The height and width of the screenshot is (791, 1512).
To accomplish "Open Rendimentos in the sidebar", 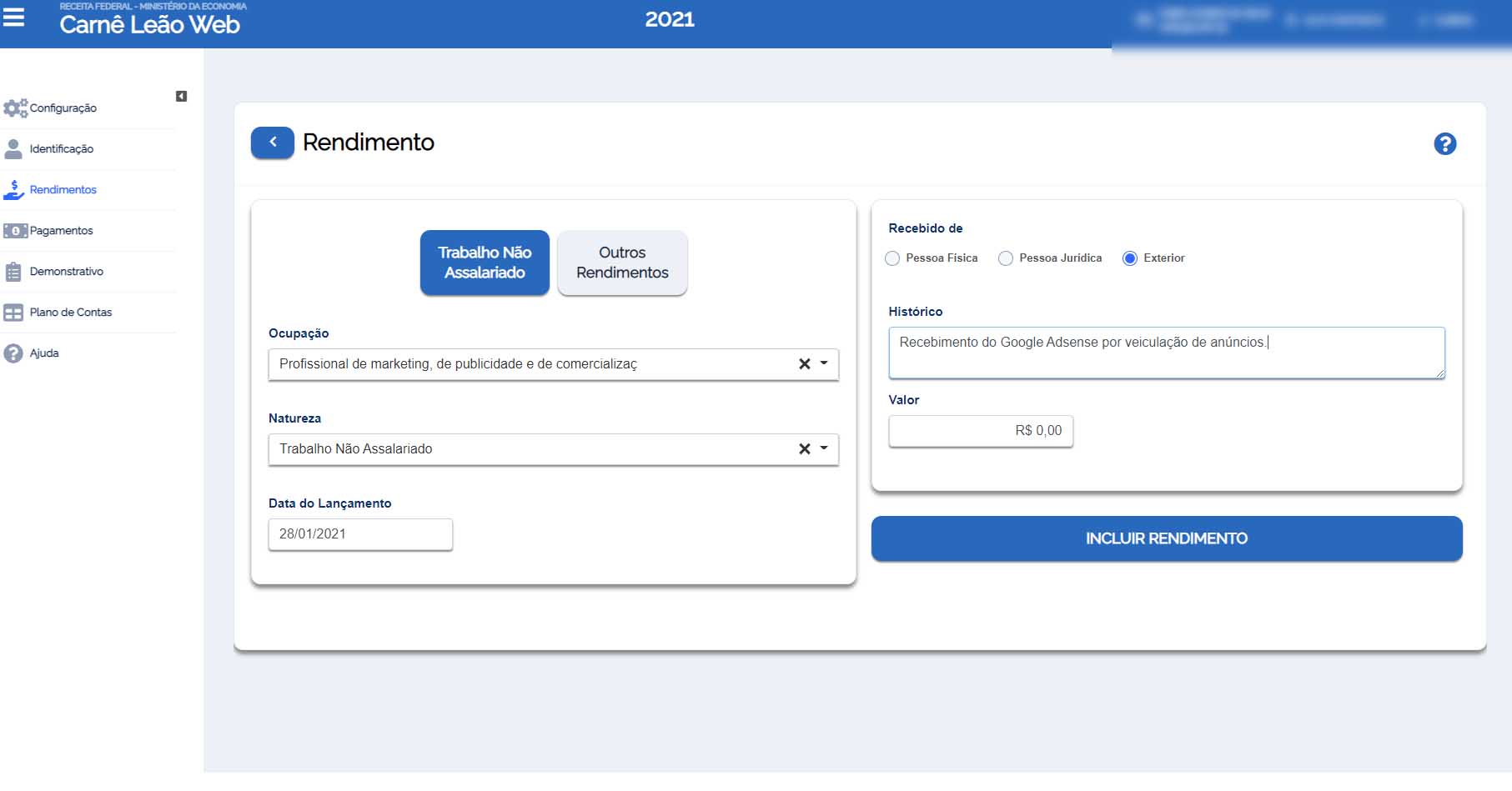I will click(63, 190).
